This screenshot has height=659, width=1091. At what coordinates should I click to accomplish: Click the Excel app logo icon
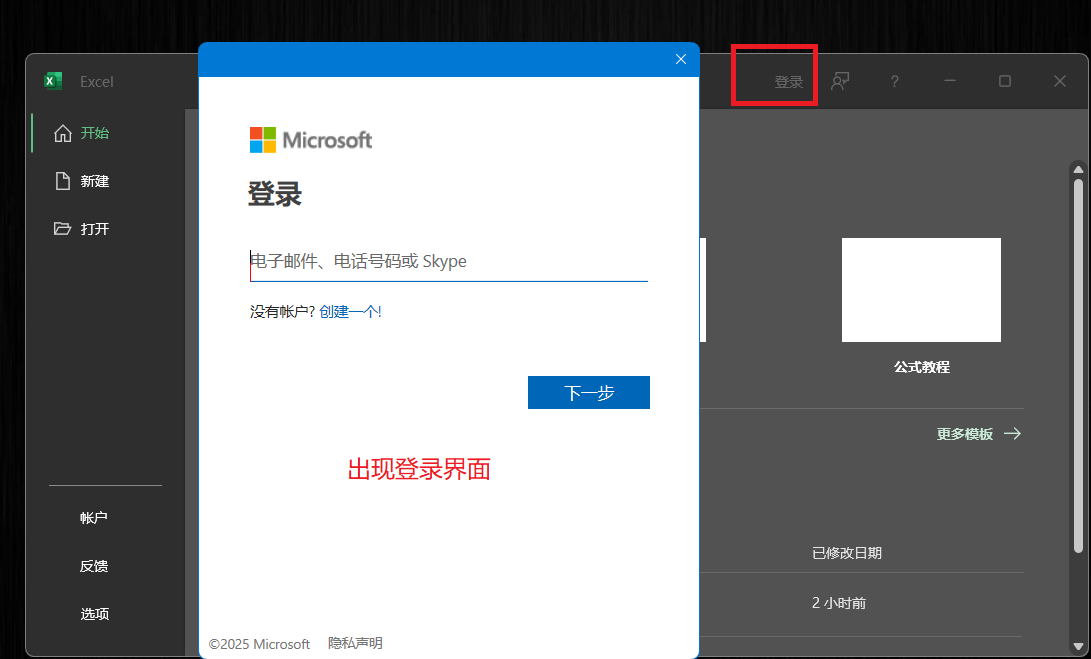[x=53, y=81]
